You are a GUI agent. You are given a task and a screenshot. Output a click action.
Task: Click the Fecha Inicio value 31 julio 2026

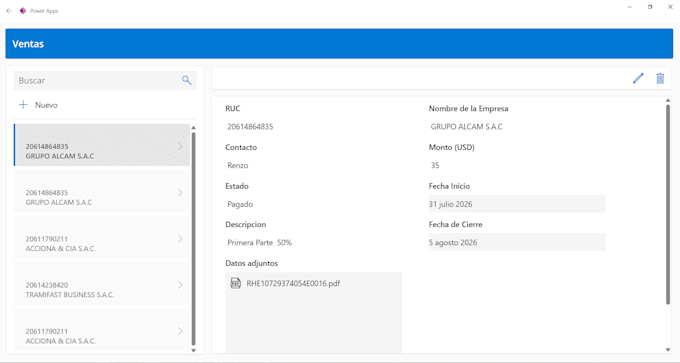click(517, 204)
